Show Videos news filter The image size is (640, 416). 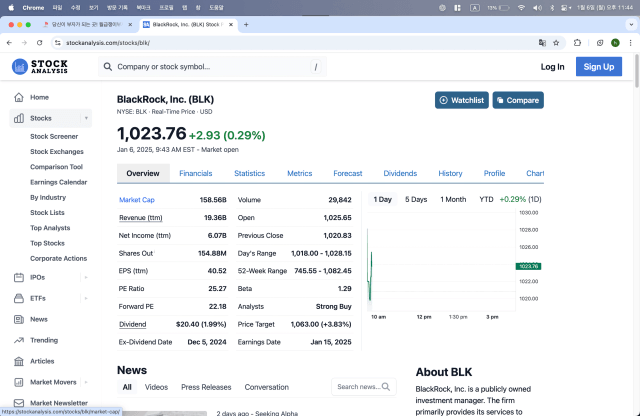(x=156, y=387)
